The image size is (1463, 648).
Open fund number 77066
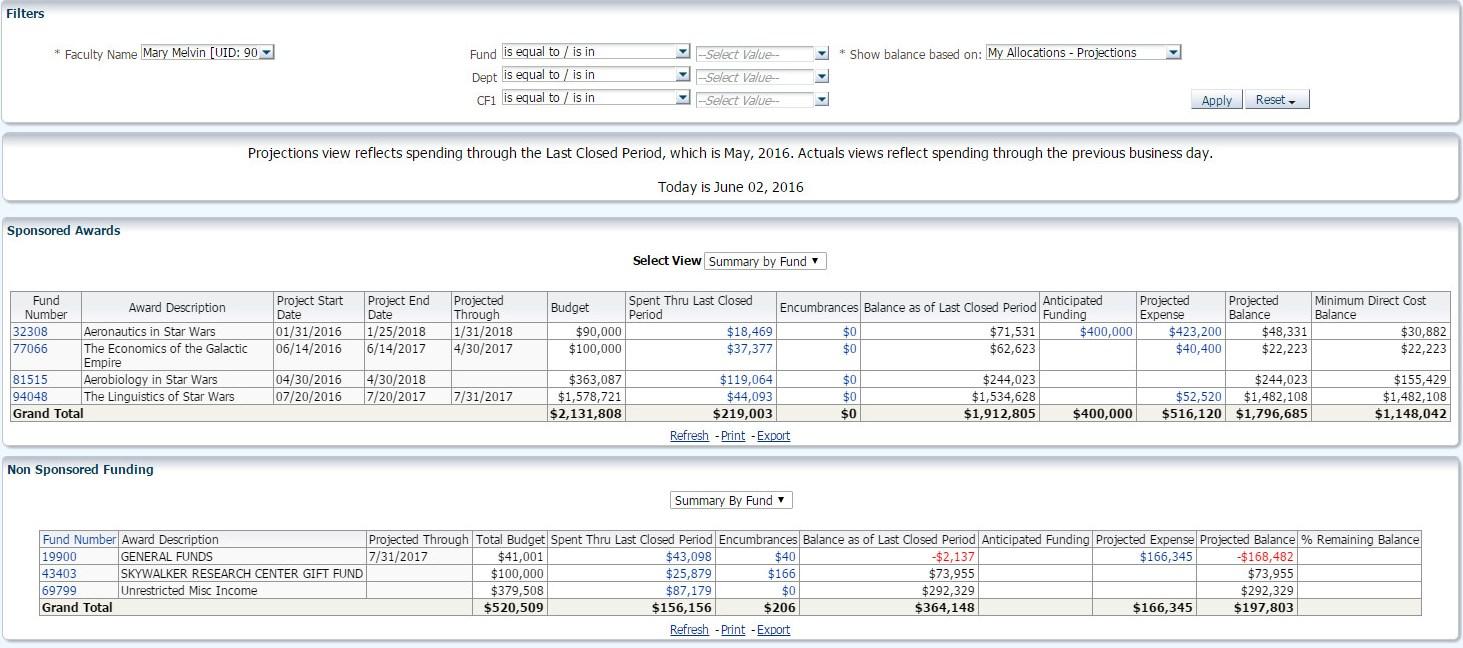pos(30,349)
